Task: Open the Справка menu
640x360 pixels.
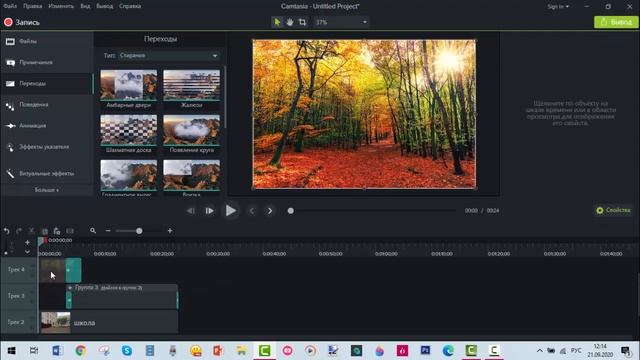Action: click(130, 6)
